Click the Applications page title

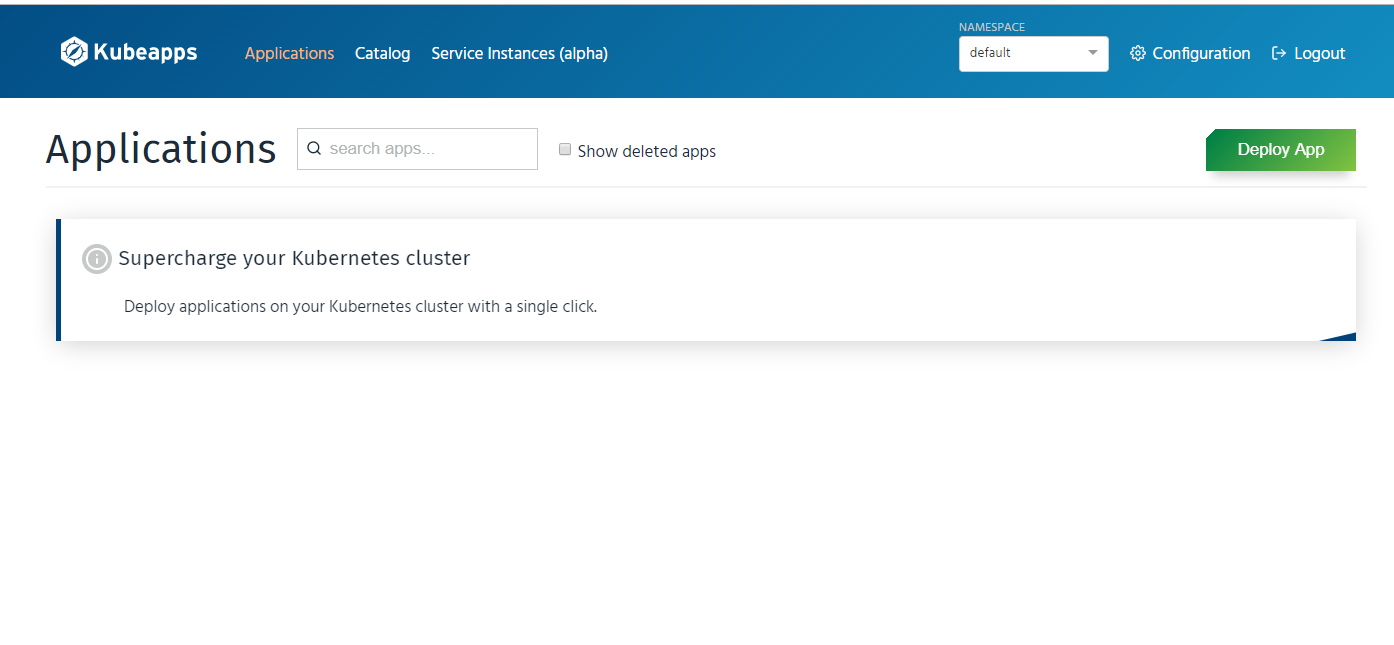(x=161, y=149)
